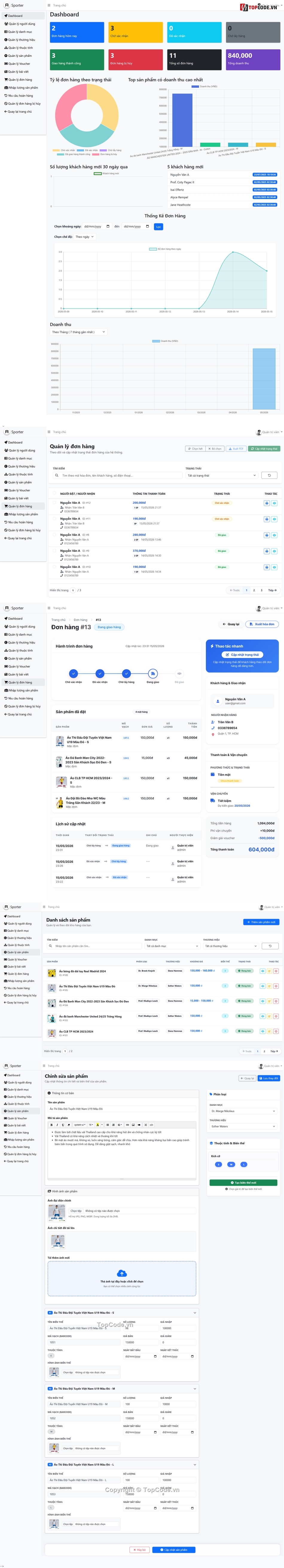
Task: Click thumbnail of Áo Đội Bò Đào Nha WC product
Action: coord(60,802)
